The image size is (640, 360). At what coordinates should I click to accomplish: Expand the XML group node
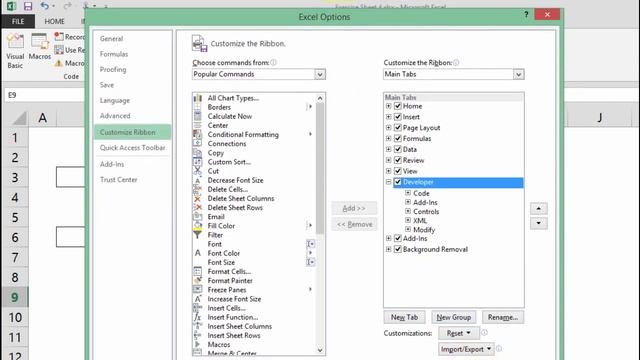coord(408,220)
